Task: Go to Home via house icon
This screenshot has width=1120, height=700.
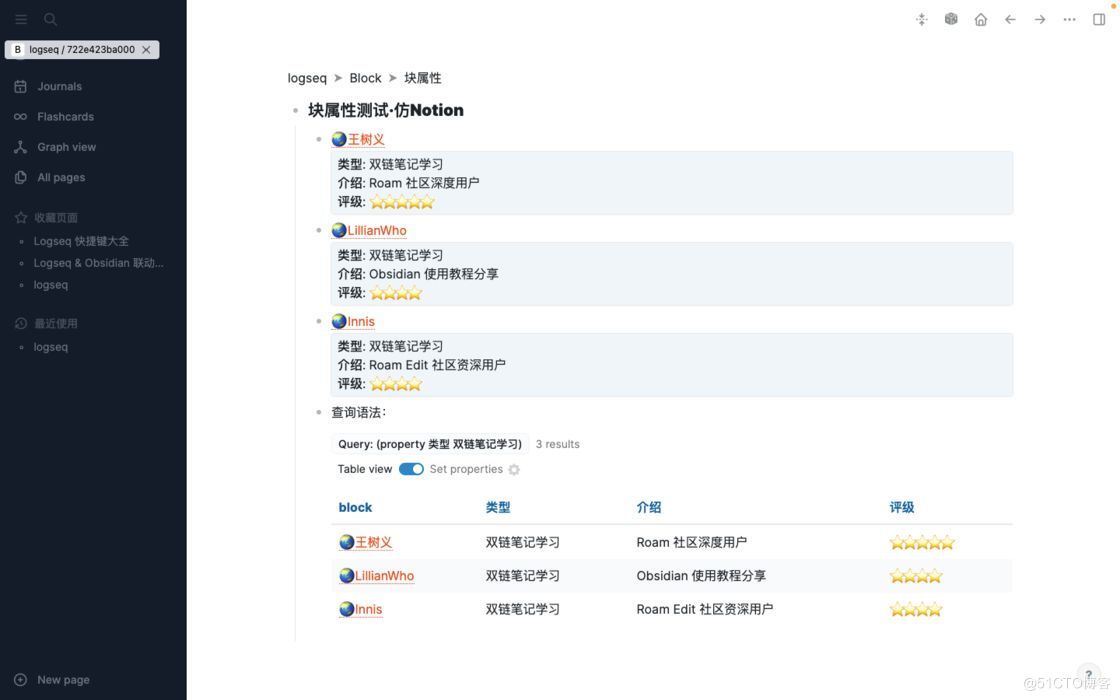Action: point(981,19)
